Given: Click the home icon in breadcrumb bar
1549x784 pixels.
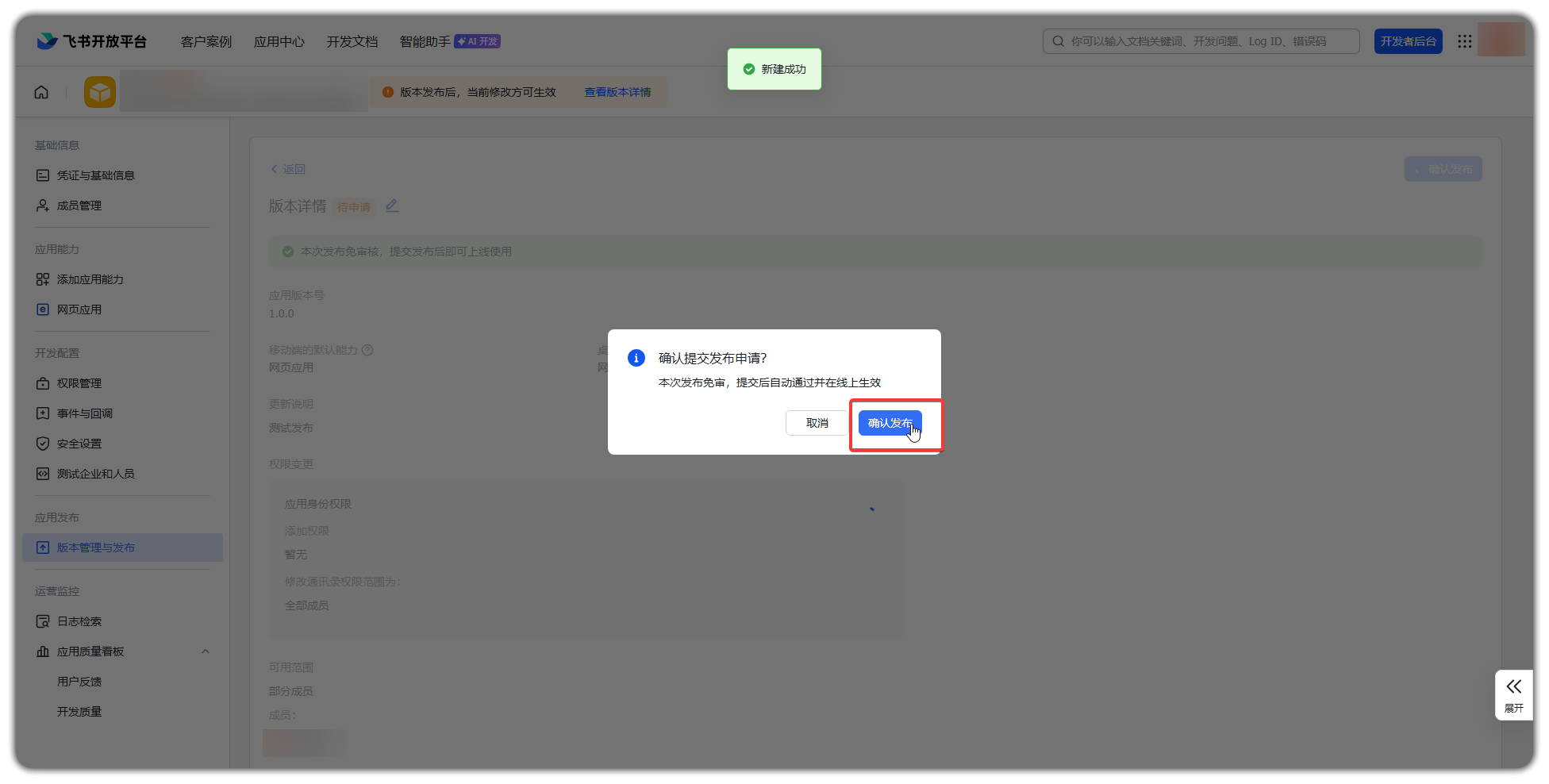Looking at the screenshot, I should pyautogui.click(x=41, y=92).
